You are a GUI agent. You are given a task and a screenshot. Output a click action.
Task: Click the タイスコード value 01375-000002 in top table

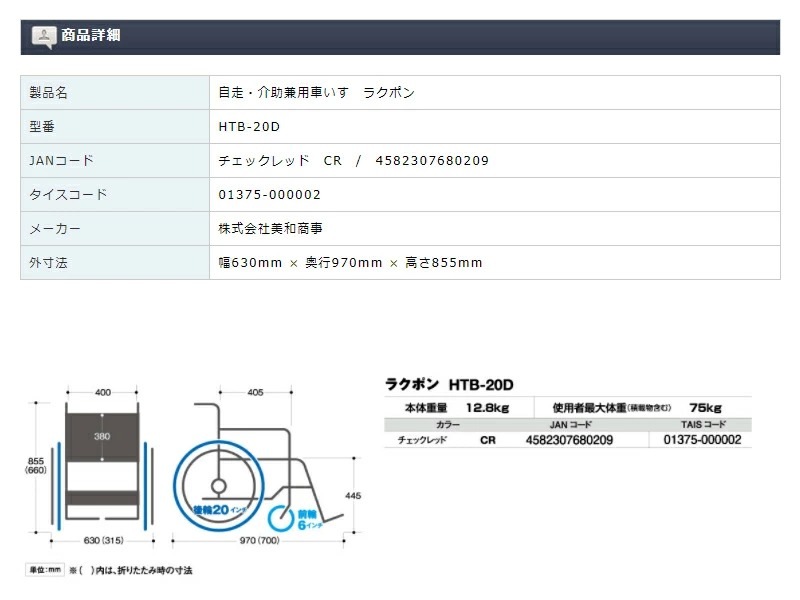[x=269, y=195]
